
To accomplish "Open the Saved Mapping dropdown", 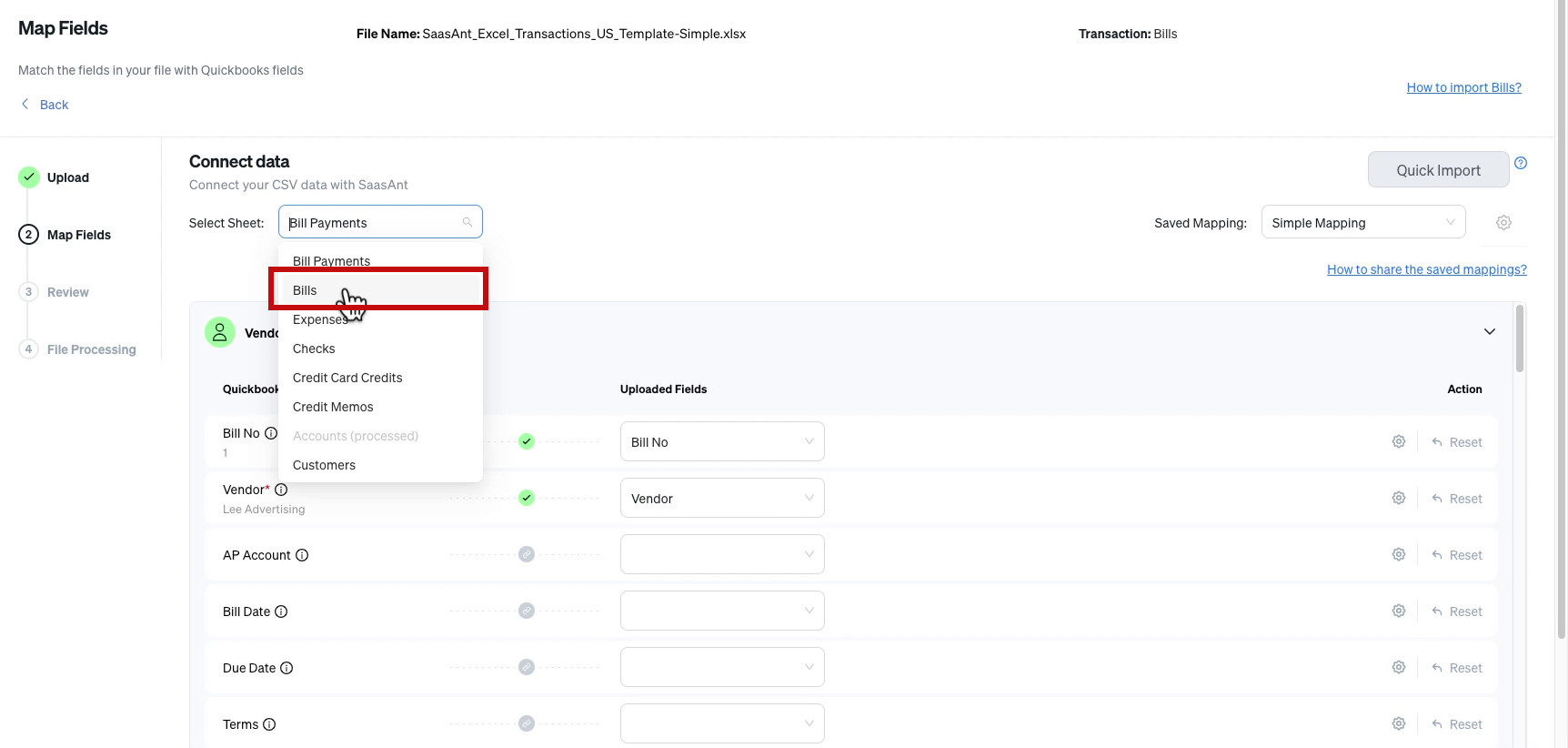I will tap(1363, 222).
